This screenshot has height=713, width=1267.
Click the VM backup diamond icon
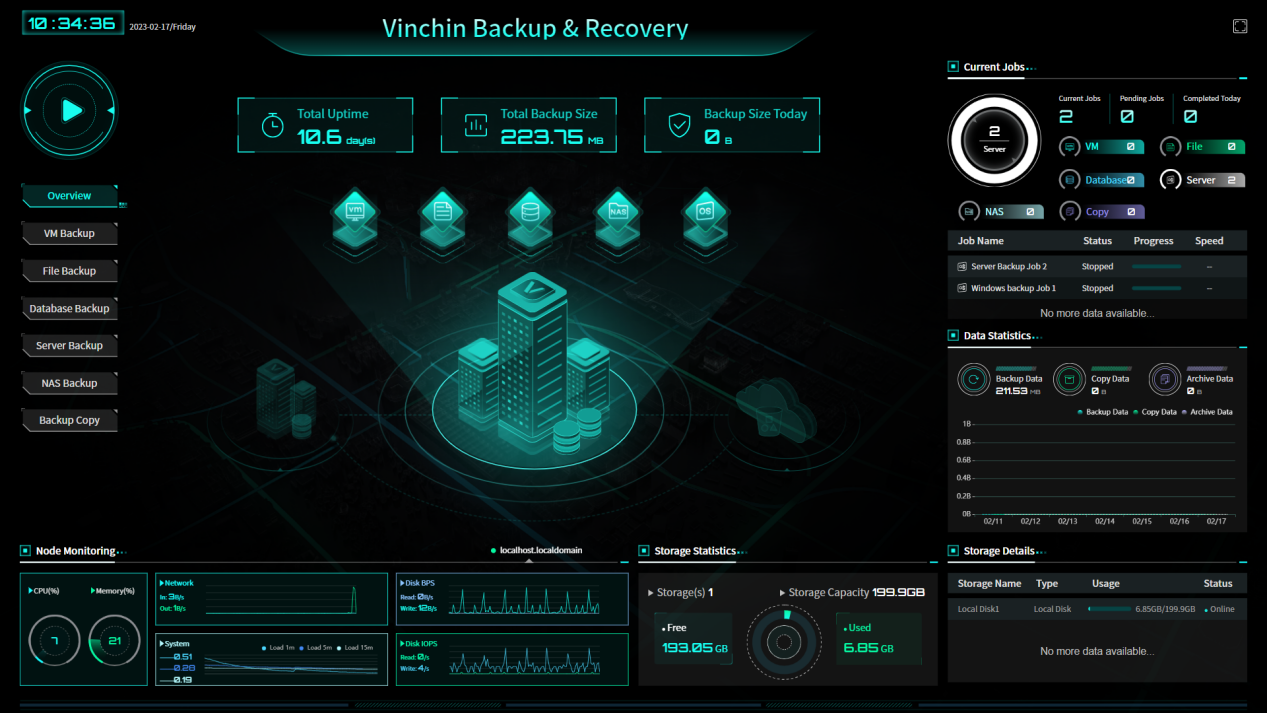pos(355,212)
